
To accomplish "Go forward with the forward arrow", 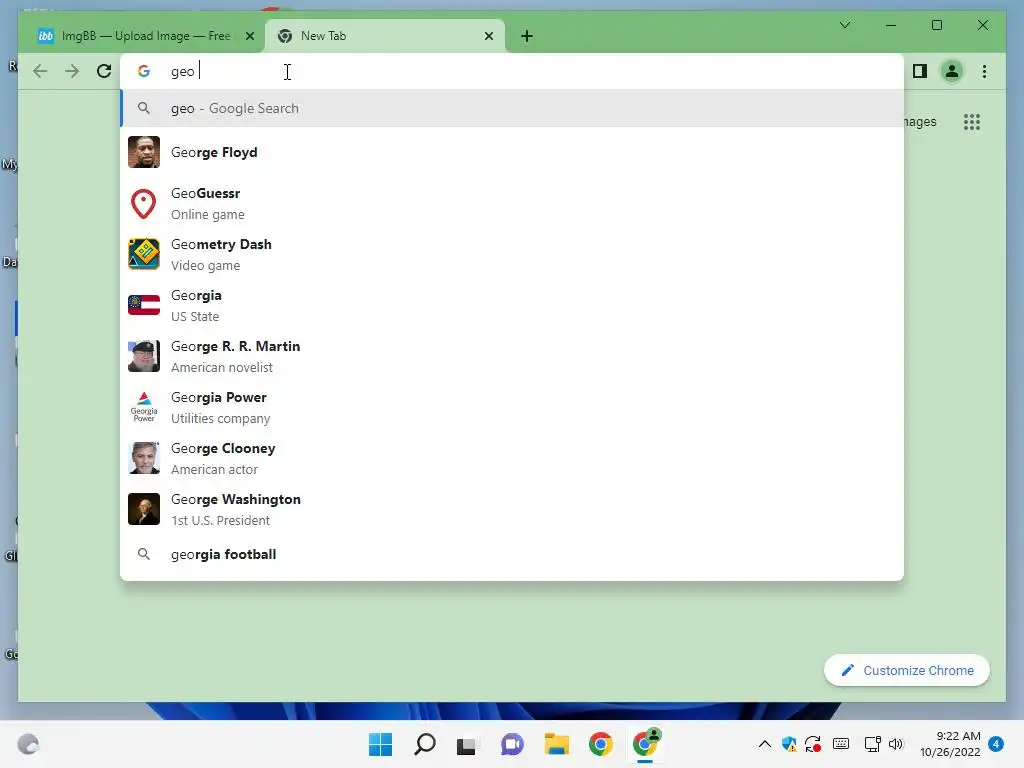I will 72,71.
